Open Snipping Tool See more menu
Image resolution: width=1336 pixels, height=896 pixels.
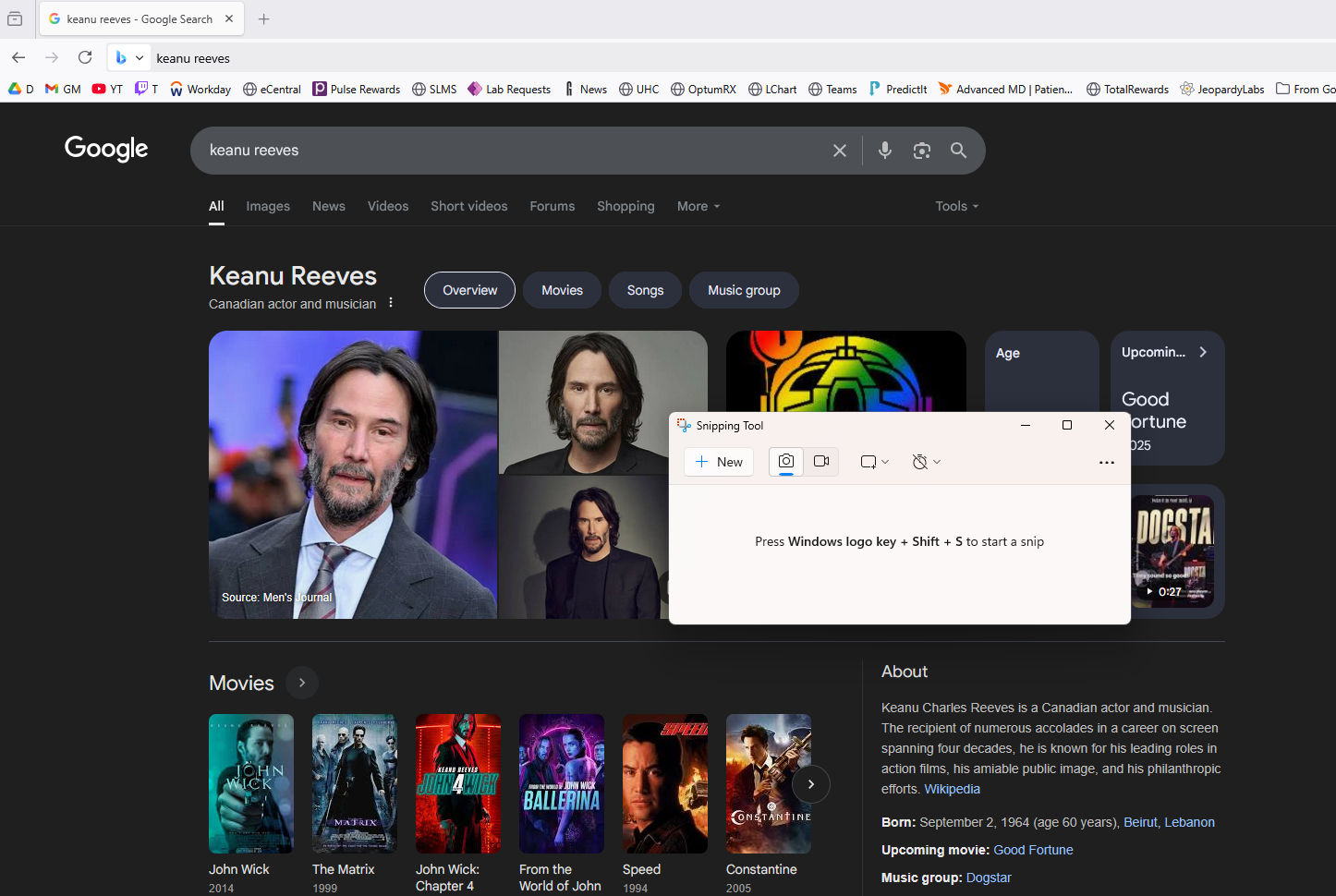pyautogui.click(x=1106, y=462)
